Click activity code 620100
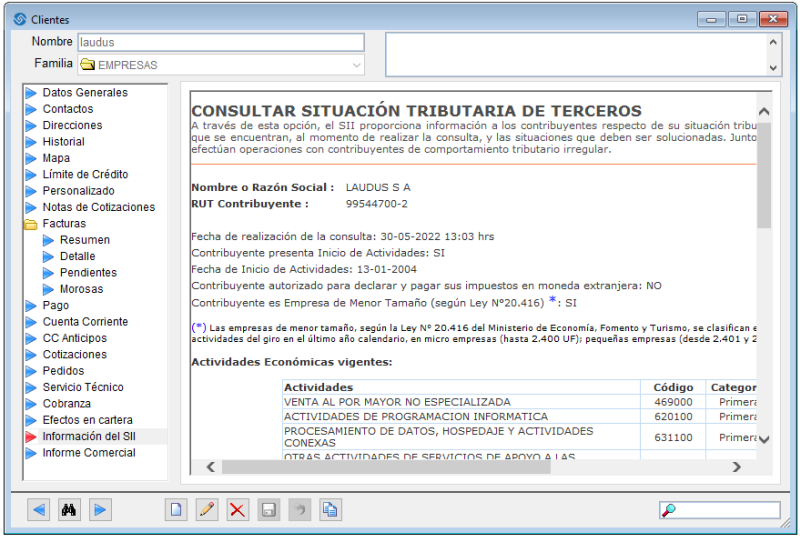Screen dimensions: 800x537 (x=673, y=417)
